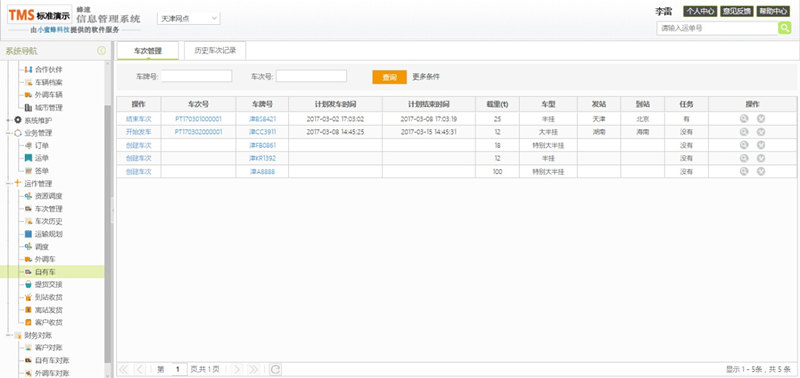
Task: Click the 开始发车 link in the second row
Action: coord(138,132)
